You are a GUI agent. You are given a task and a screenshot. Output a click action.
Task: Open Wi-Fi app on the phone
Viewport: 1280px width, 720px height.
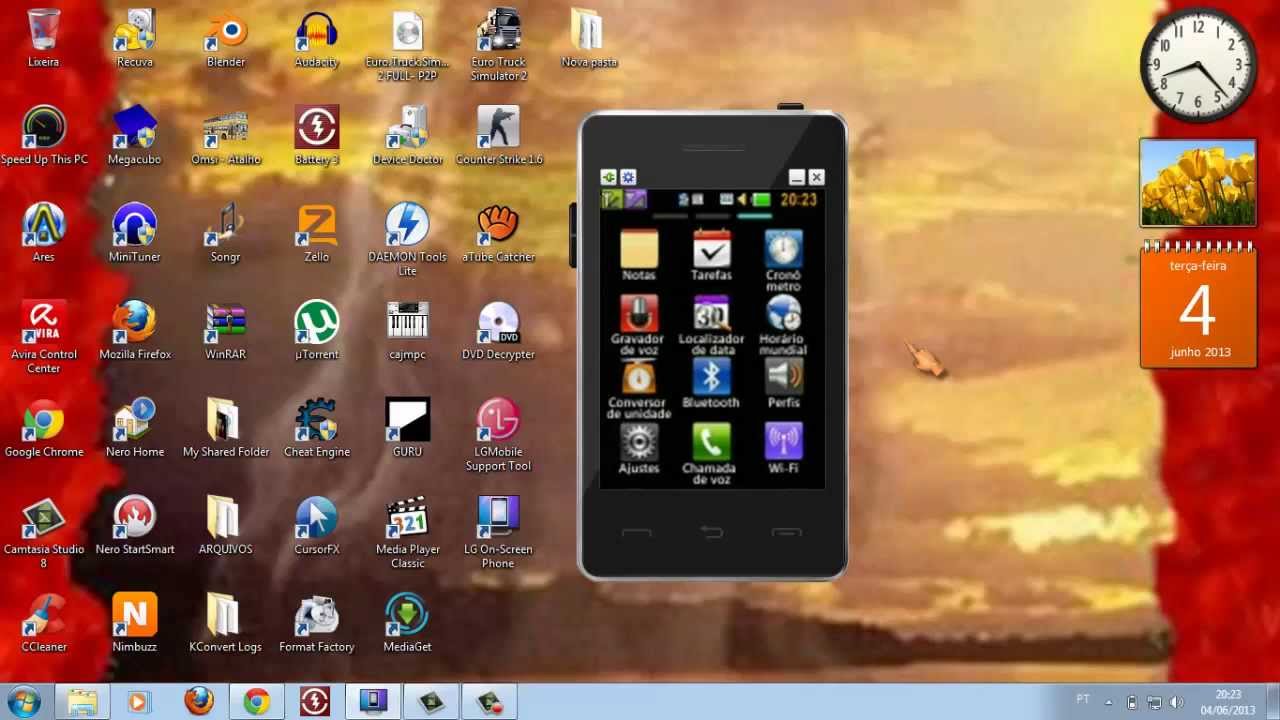click(783, 449)
